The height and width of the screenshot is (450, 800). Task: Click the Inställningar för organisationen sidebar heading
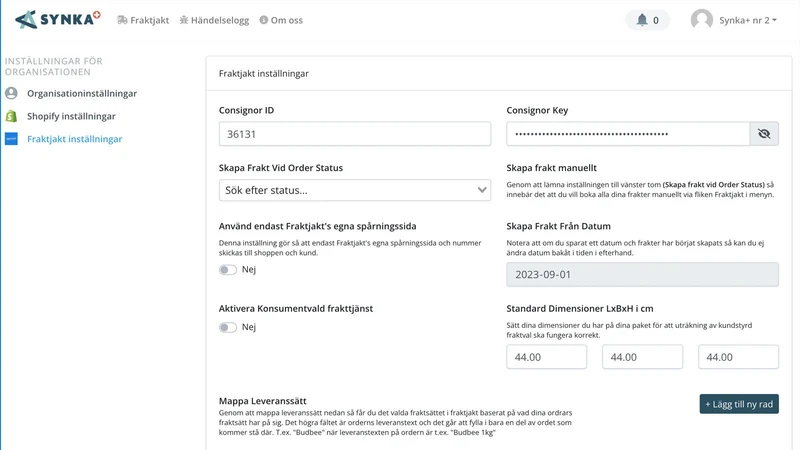click(x=54, y=66)
